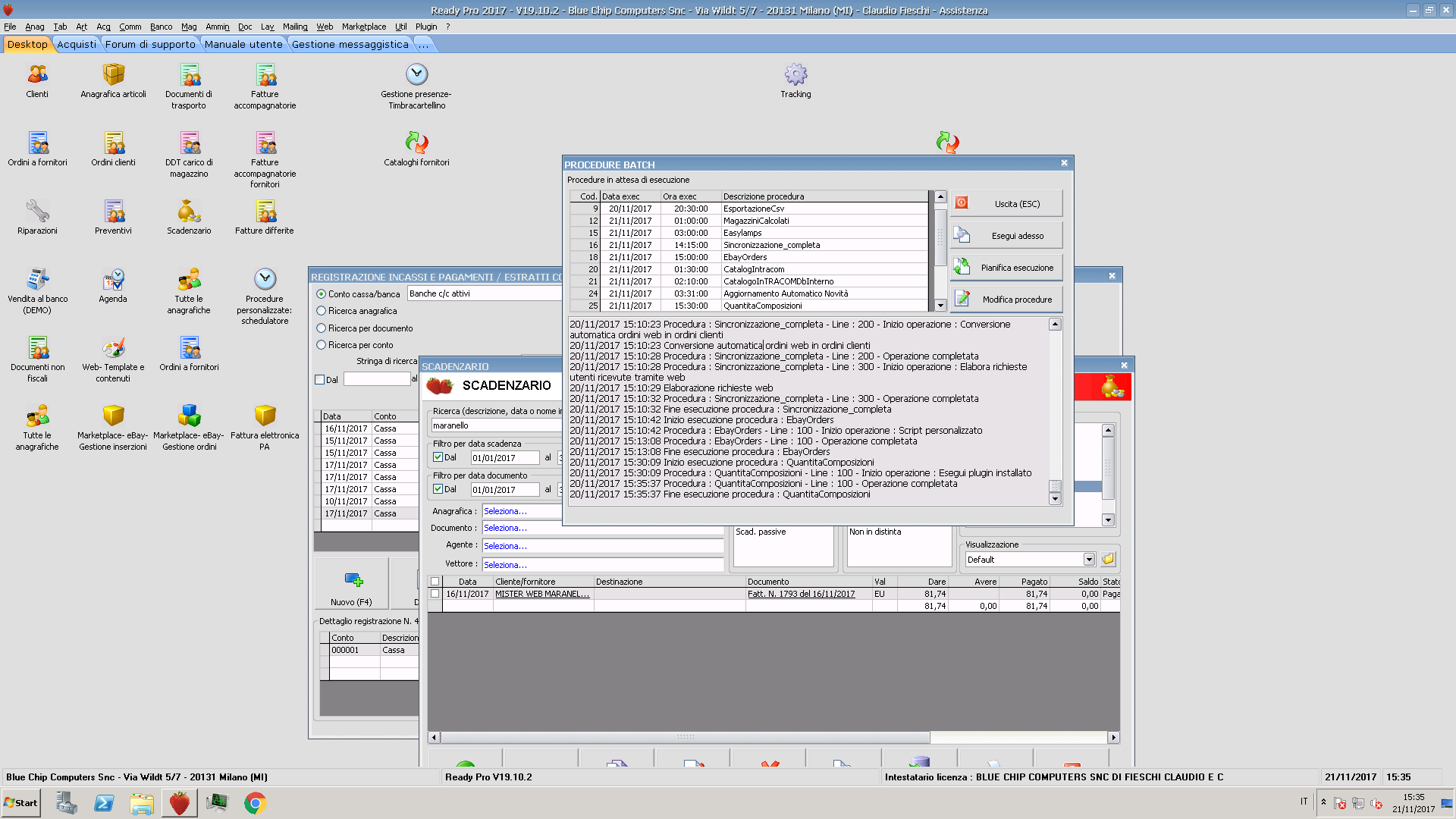The height and width of the screenshot is (819, 1456).
Task: Open Ordini a fornitori icon in second row
Action: [x=37, y=143]
